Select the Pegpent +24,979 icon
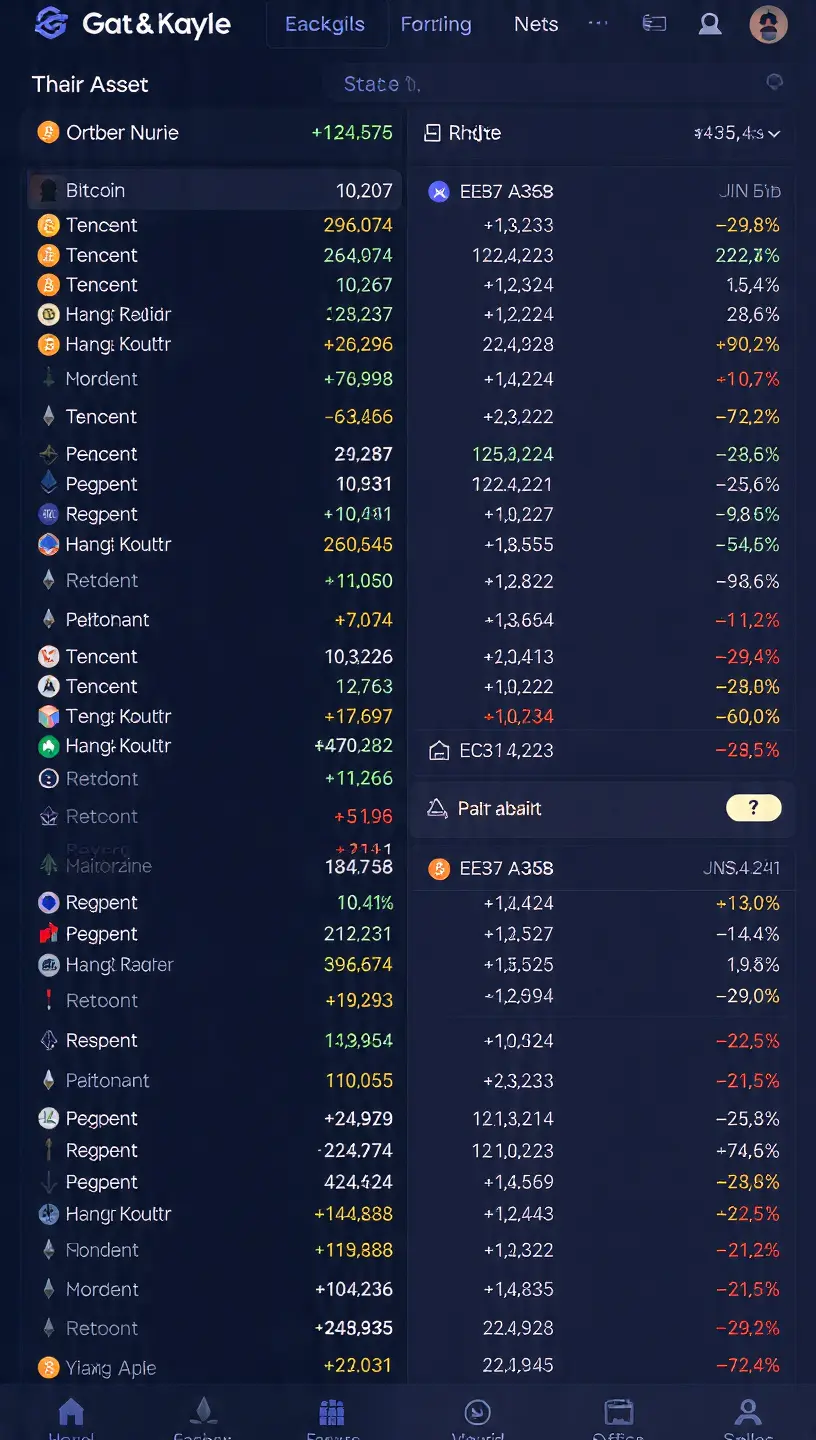 click(48, 1118)
